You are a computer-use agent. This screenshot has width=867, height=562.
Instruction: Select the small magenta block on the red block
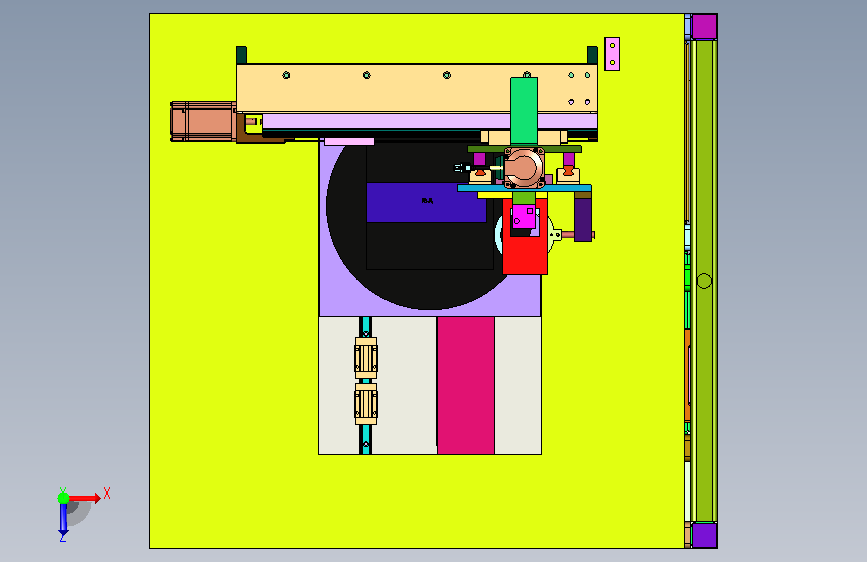point(523,217)
